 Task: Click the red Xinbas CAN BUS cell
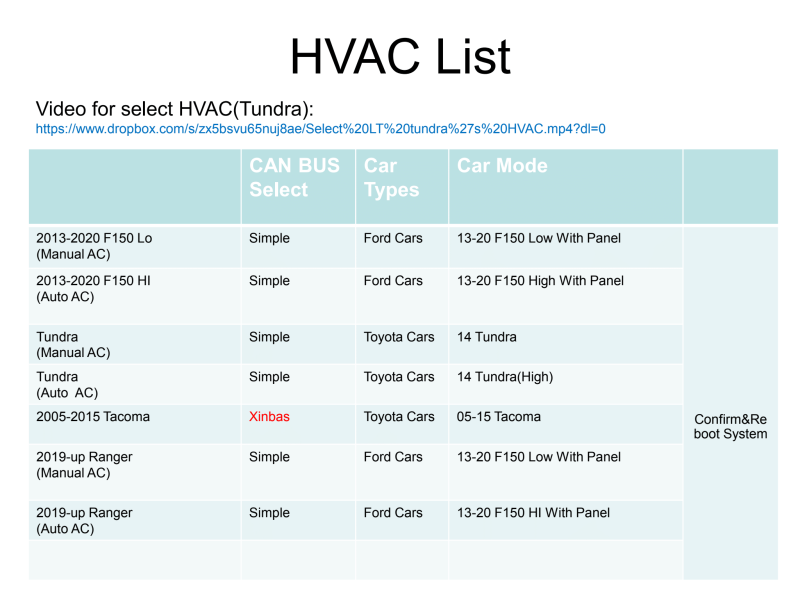pyautogui.click(x=269, y=416)
